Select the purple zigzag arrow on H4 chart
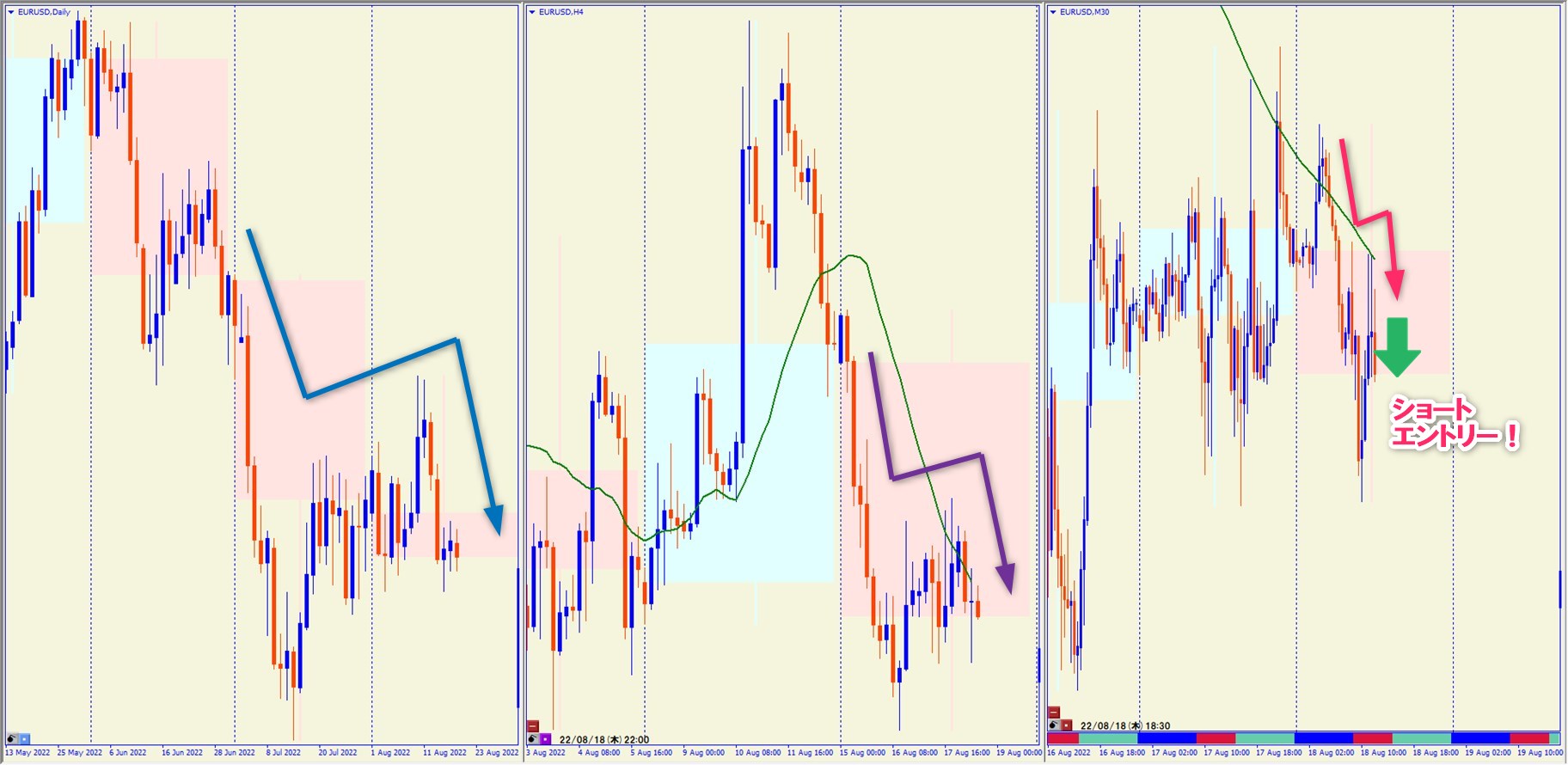Screen dimensions: 1568x765 tap(937, 467)
